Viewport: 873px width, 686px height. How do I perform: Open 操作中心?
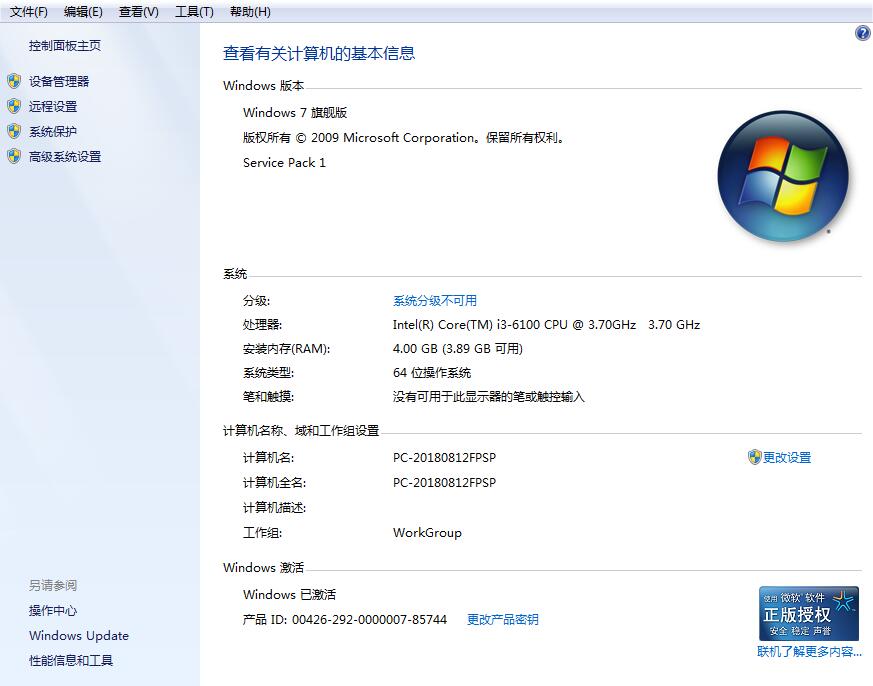pyautogui.click(x=54, y=610)
